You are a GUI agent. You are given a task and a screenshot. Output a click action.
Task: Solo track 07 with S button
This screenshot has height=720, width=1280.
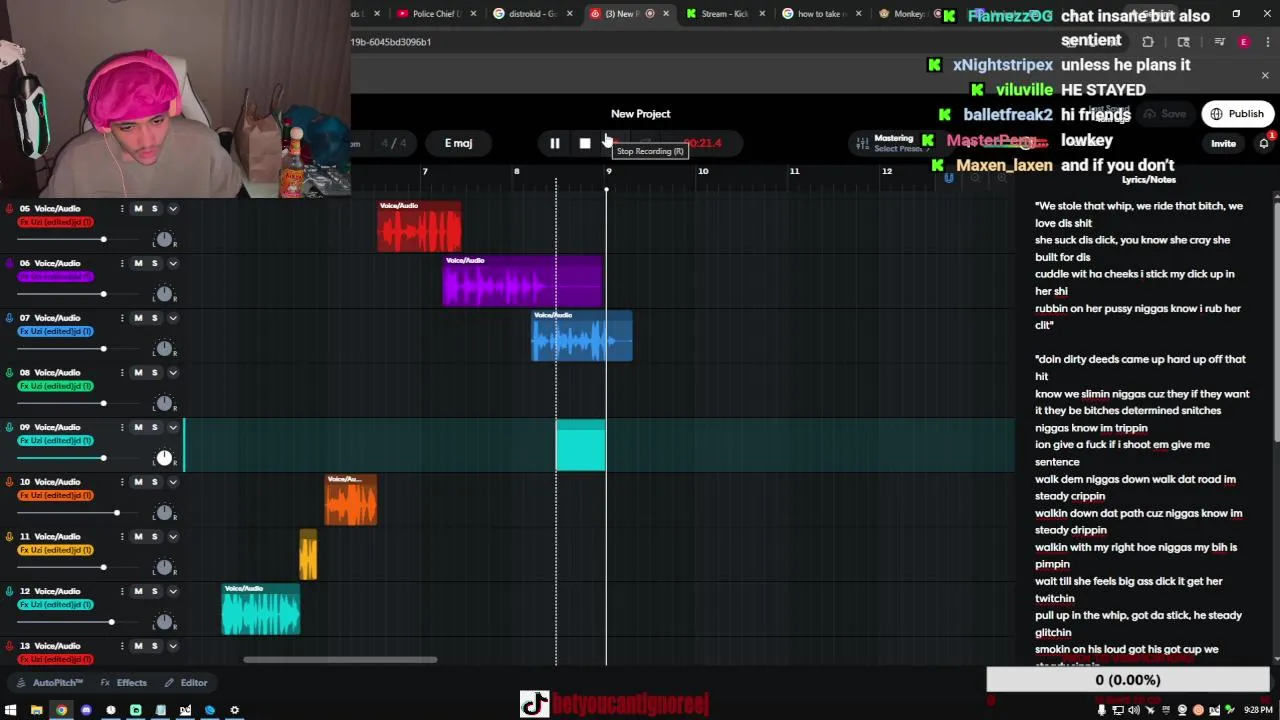click(154, 318)
